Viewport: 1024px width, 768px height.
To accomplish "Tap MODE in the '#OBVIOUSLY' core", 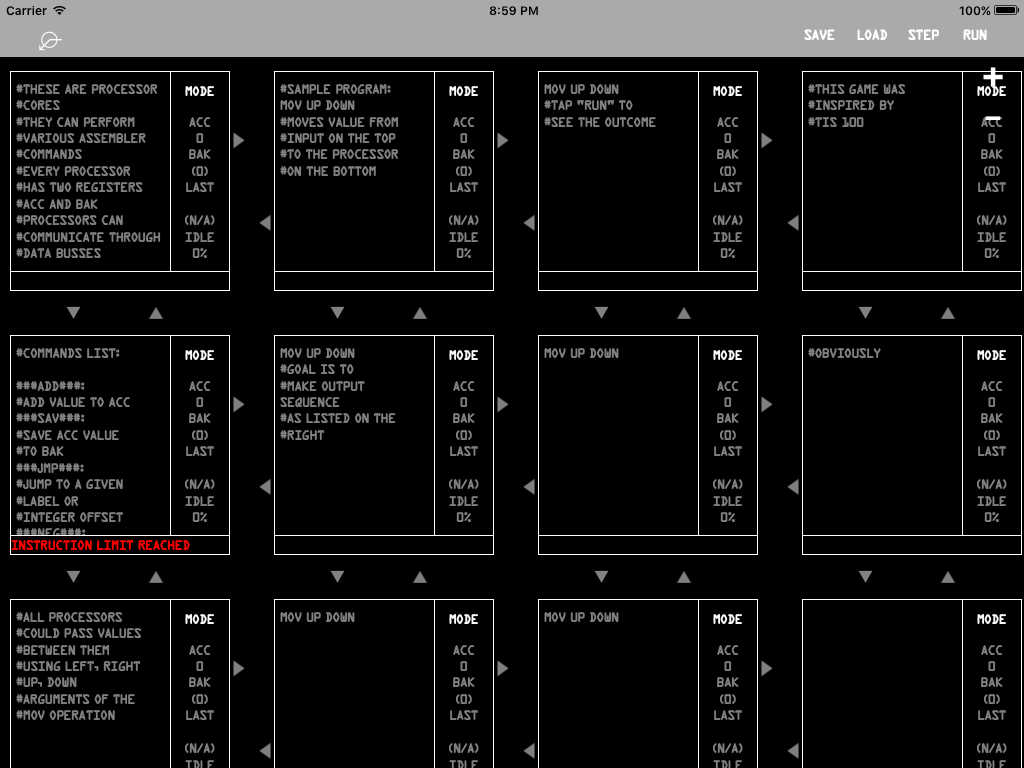I will point(991,355).
